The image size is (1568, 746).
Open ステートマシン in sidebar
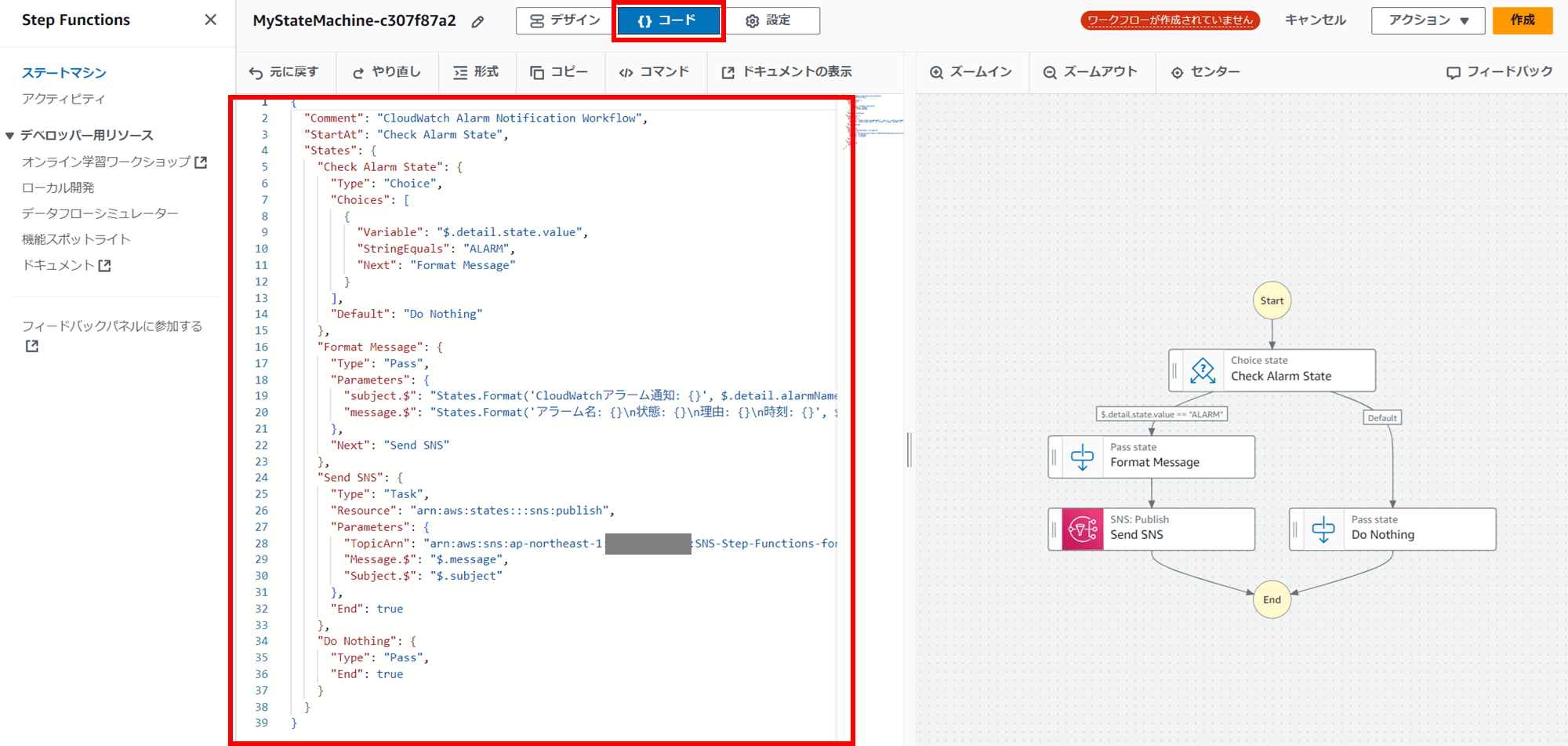(64, 73)
